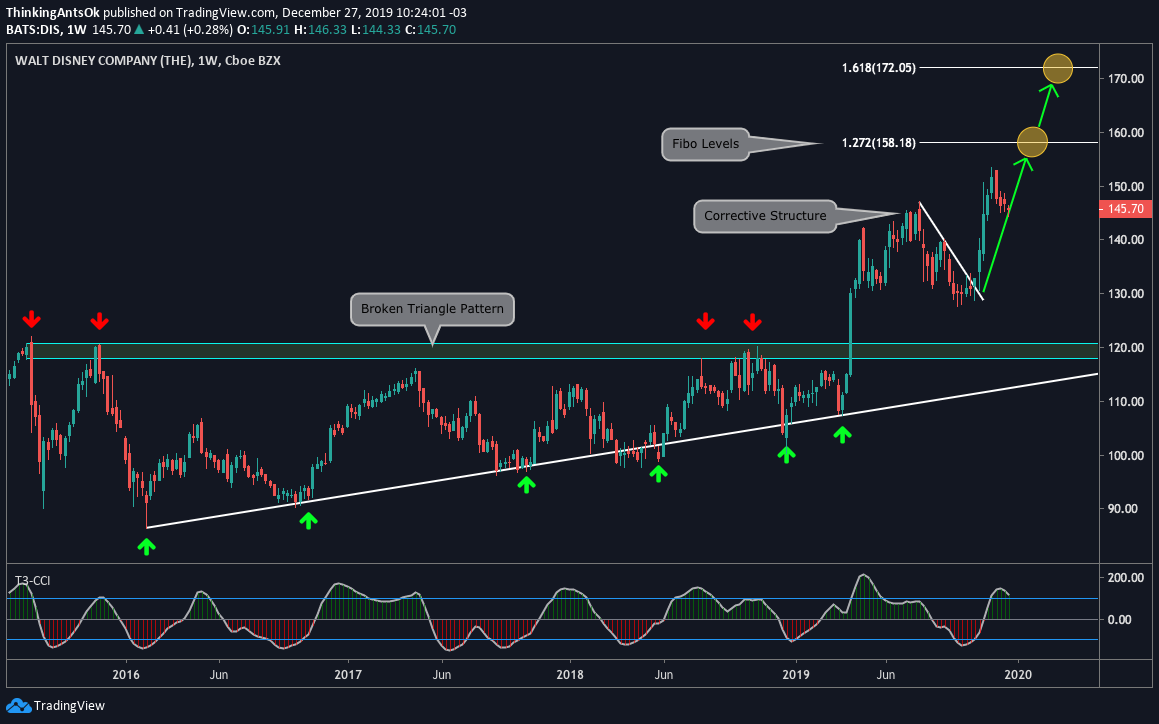1159x724 pixels.
Task: Click the 2020 time axis label
Action: click(x=1019, y=674)
